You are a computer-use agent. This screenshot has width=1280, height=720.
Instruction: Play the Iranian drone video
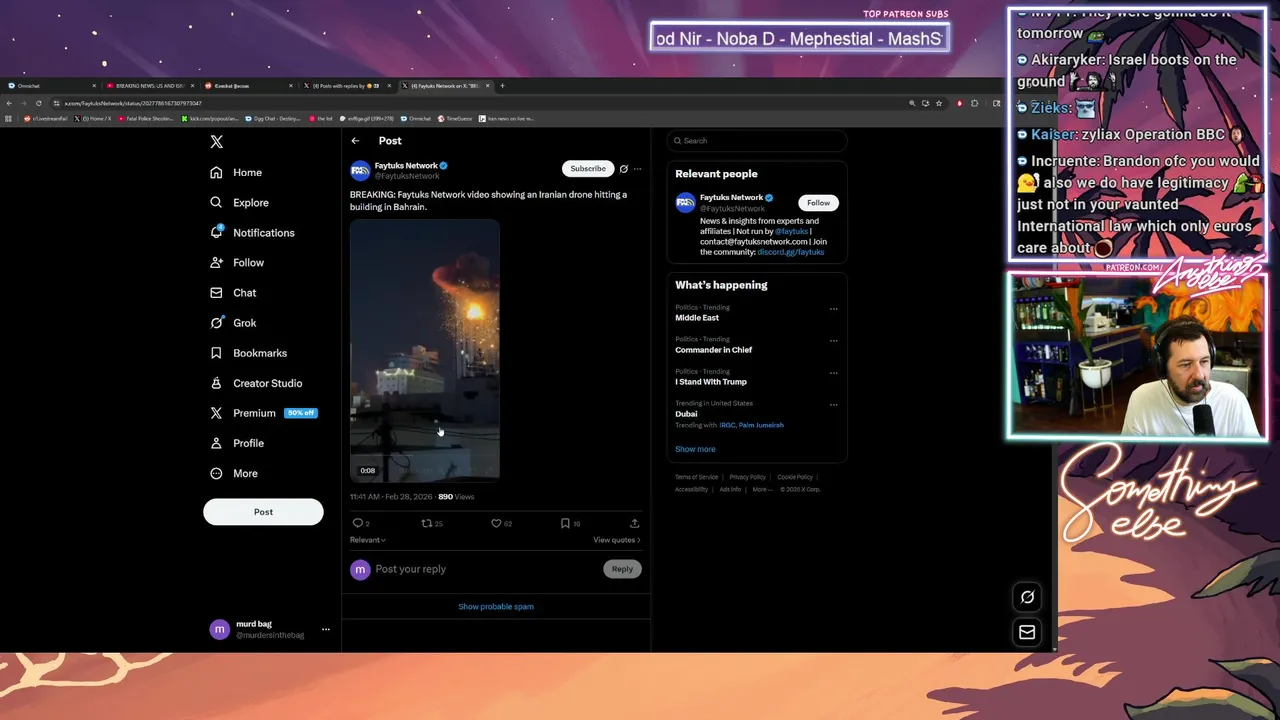[x=424, y=350]
